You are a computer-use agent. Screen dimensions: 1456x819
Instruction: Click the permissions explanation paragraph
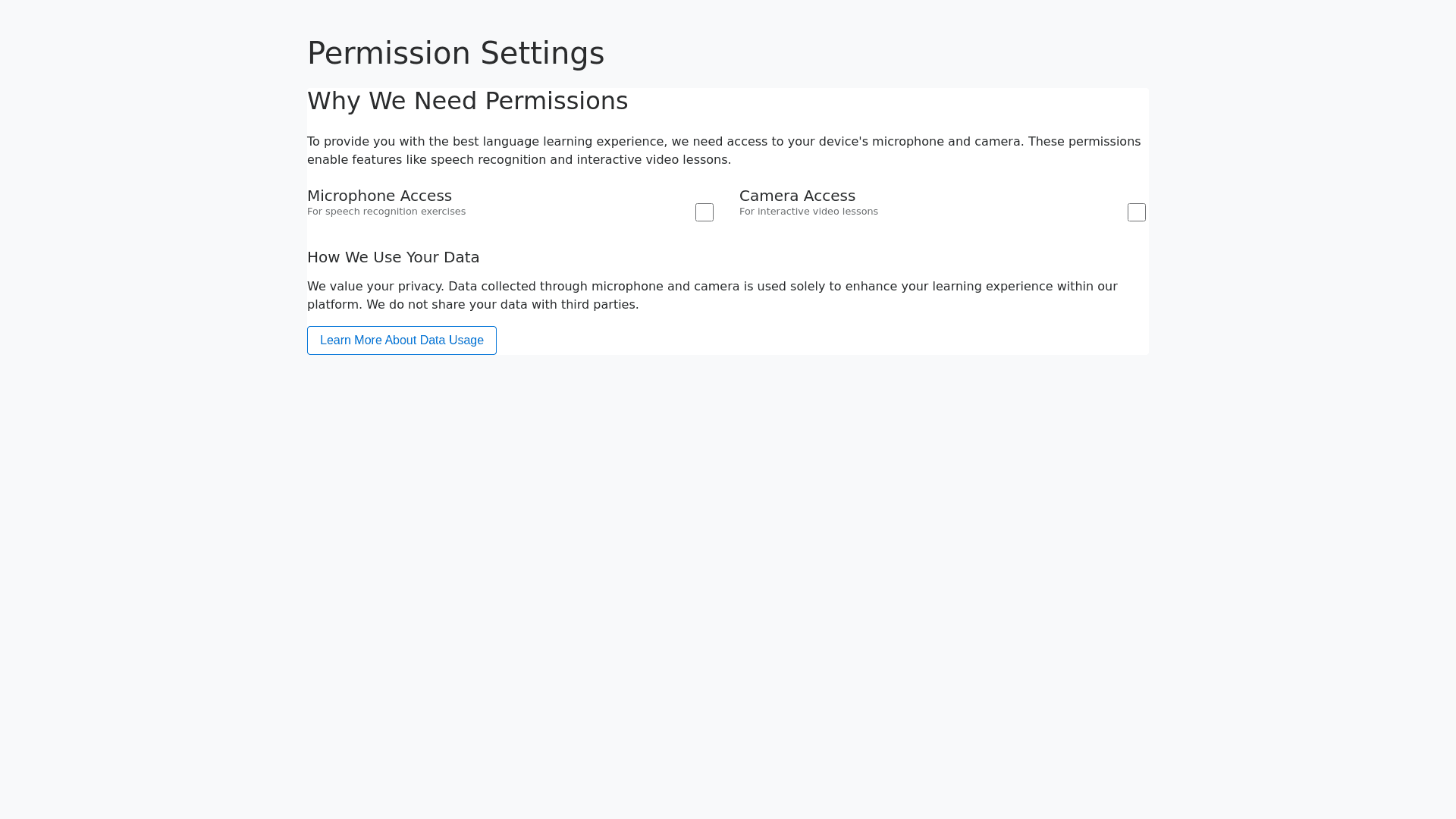[723, 150]
